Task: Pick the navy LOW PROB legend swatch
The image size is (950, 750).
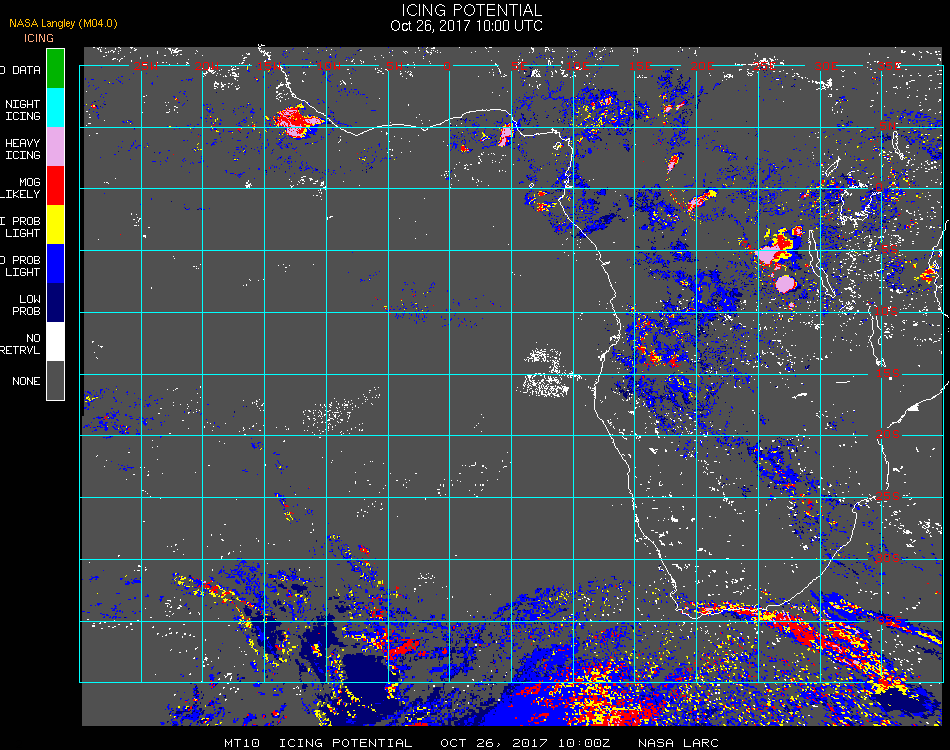Action: 55,302
